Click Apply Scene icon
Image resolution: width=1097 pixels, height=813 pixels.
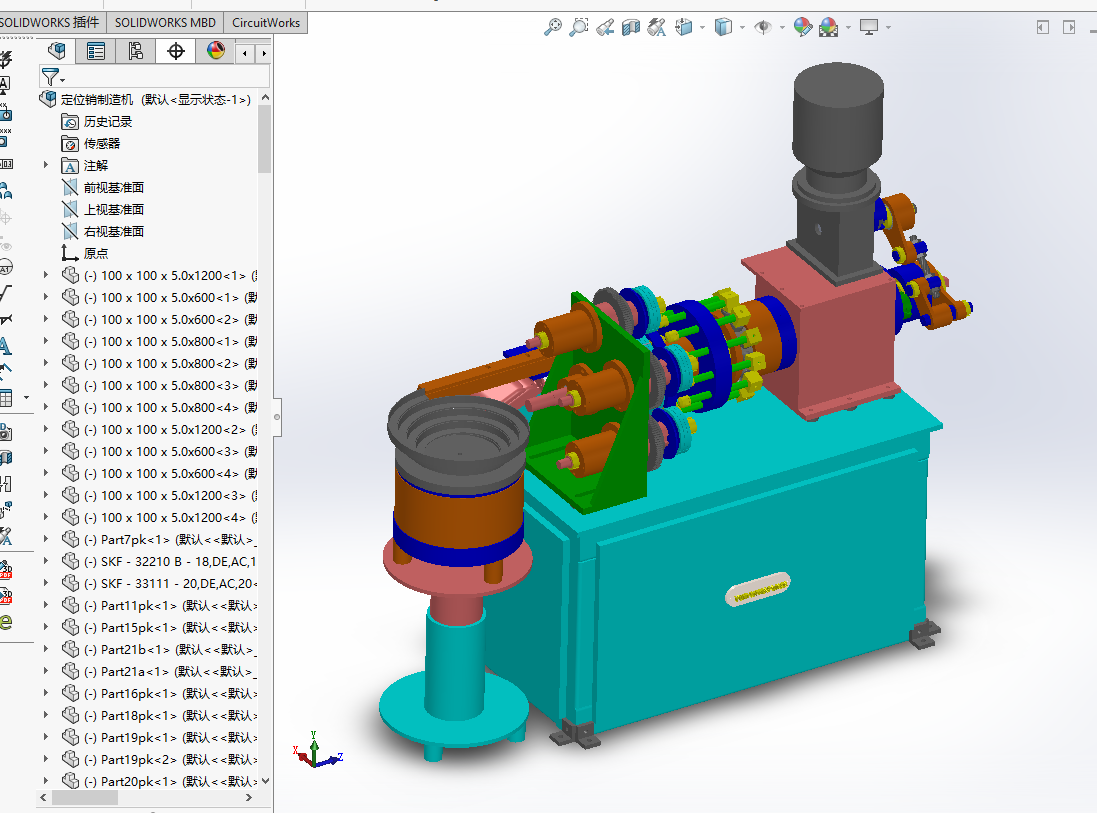[x=829, y=27]
